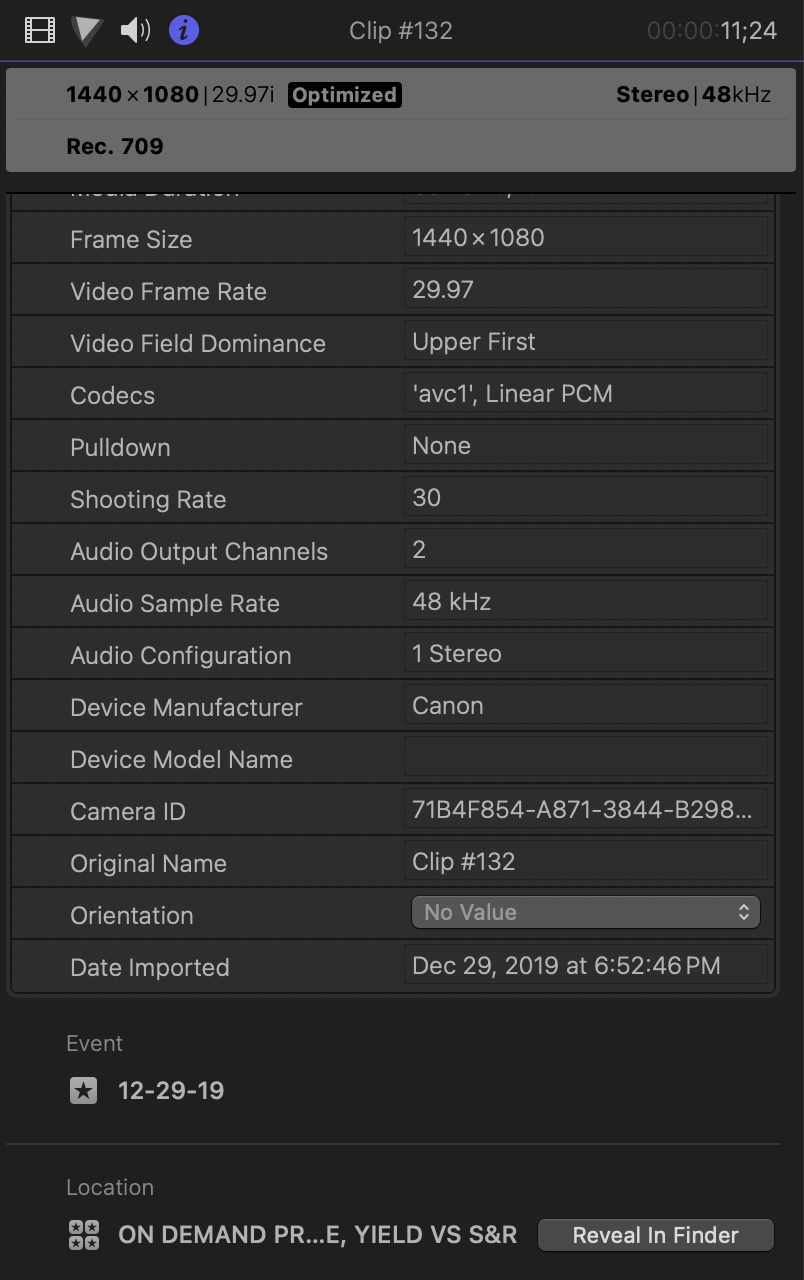Click the Date Imported field
The width and height of the screenshot is (804, 1280).
click(585, 965)
